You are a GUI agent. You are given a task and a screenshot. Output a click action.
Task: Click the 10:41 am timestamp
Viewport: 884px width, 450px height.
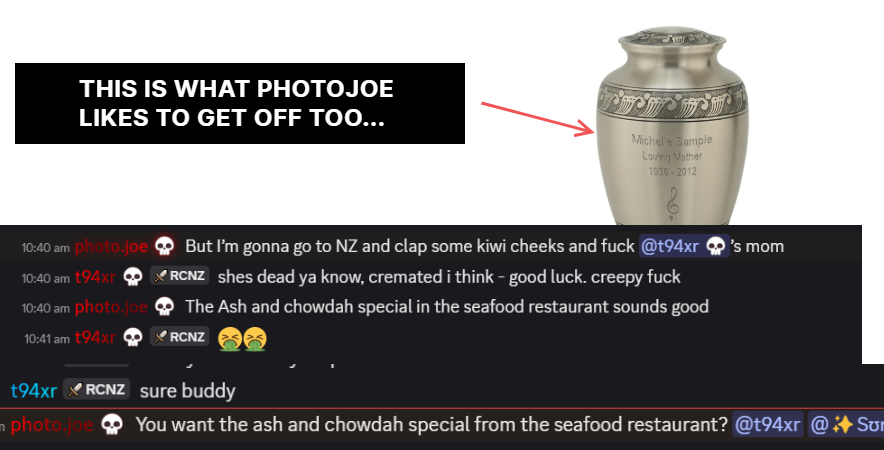coord(47,339)
